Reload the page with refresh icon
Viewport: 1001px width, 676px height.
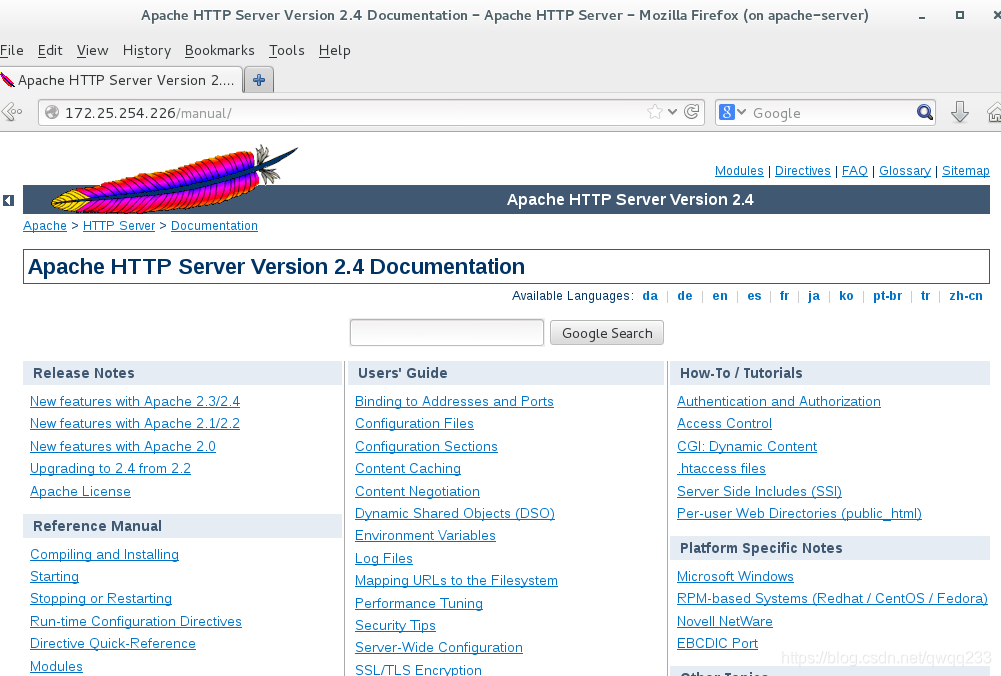(x=691, y=112)
